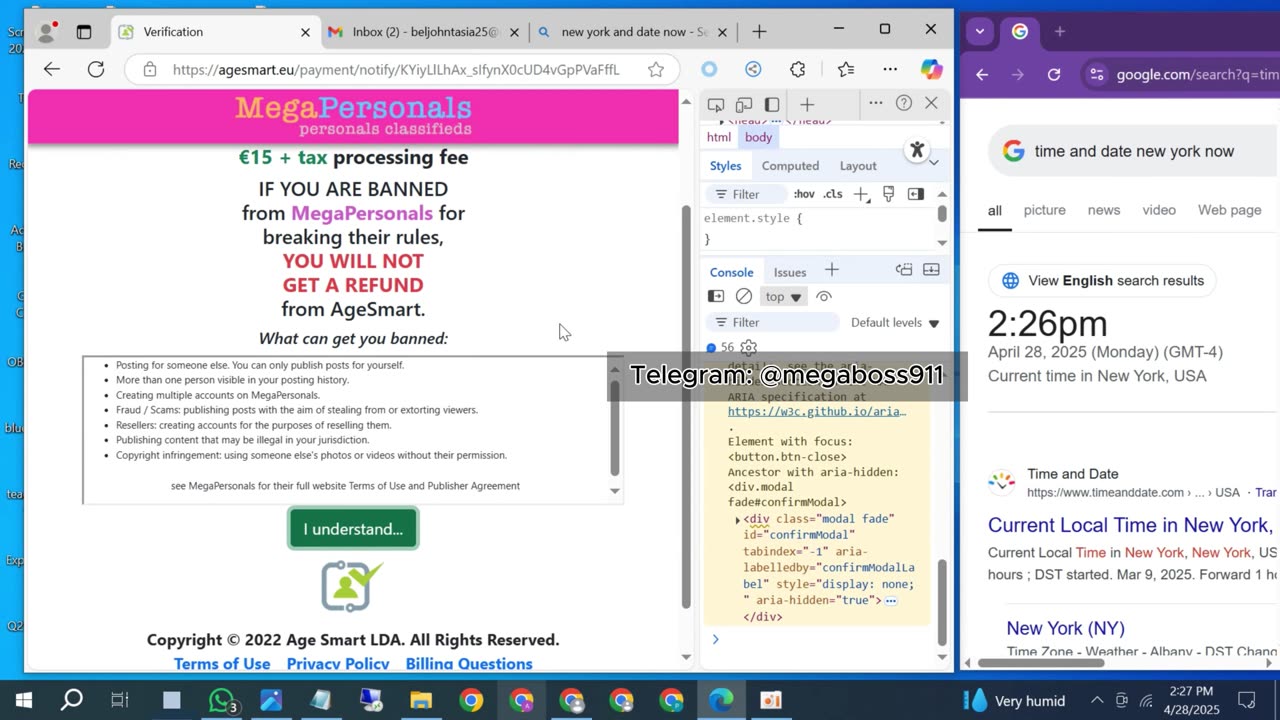Screen dimensions: 1280x720
Task: Open the Edge profile avatar
Action: pos(46,32)
